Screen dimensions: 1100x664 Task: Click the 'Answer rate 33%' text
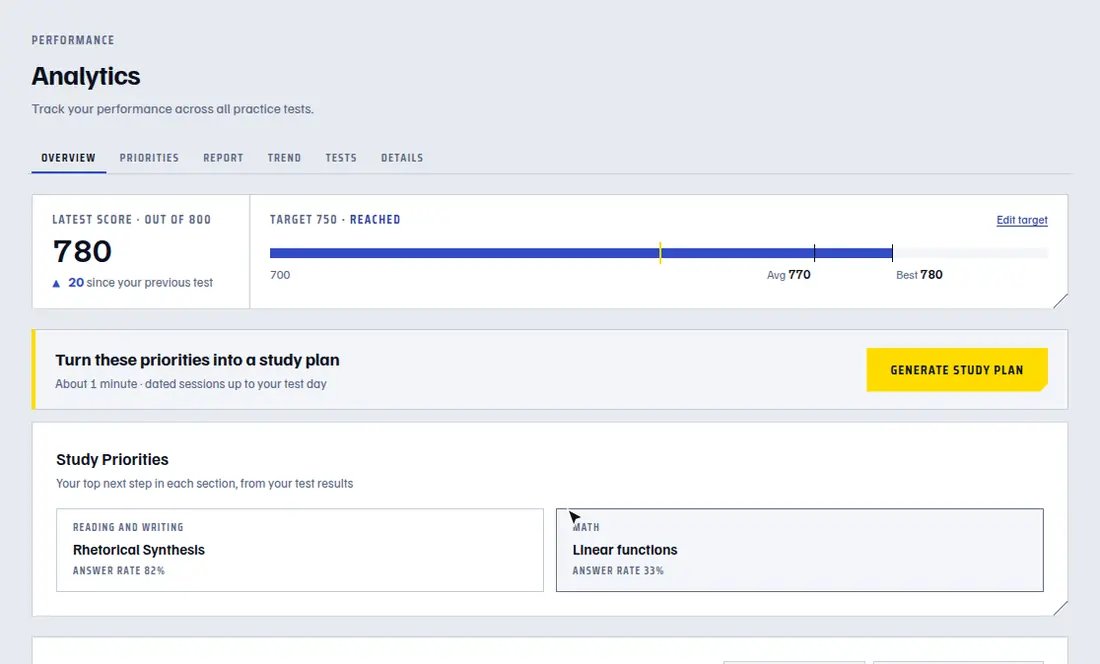[x=618, y=571]
